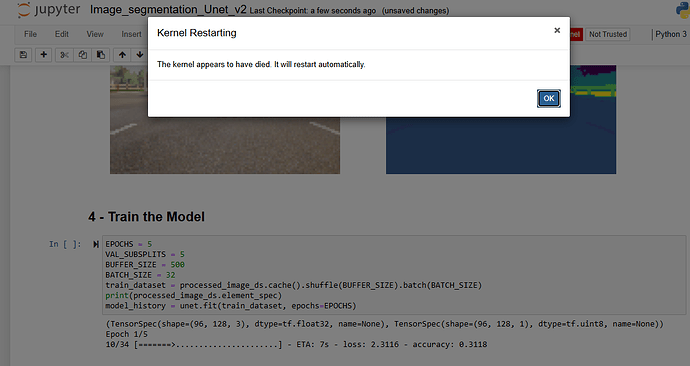Move selected cell down arrow
The image size is (690, 366).
(x=139, y=55)
